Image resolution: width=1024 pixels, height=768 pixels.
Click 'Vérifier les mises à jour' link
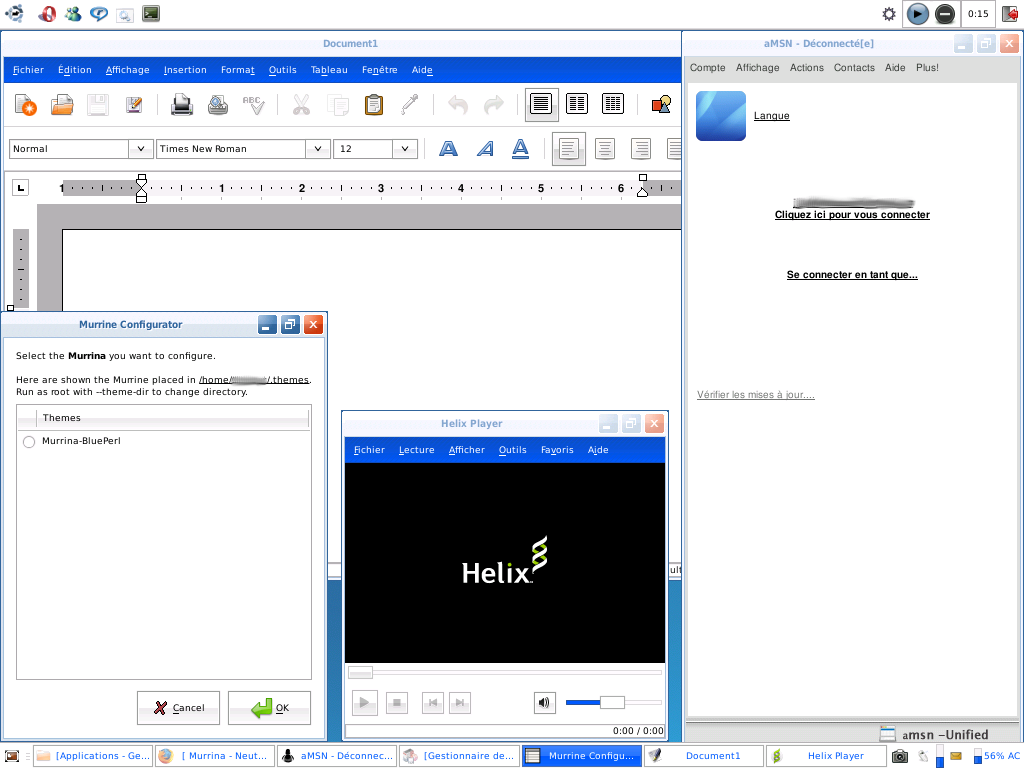pyautogui.click(x=756, y=394)
